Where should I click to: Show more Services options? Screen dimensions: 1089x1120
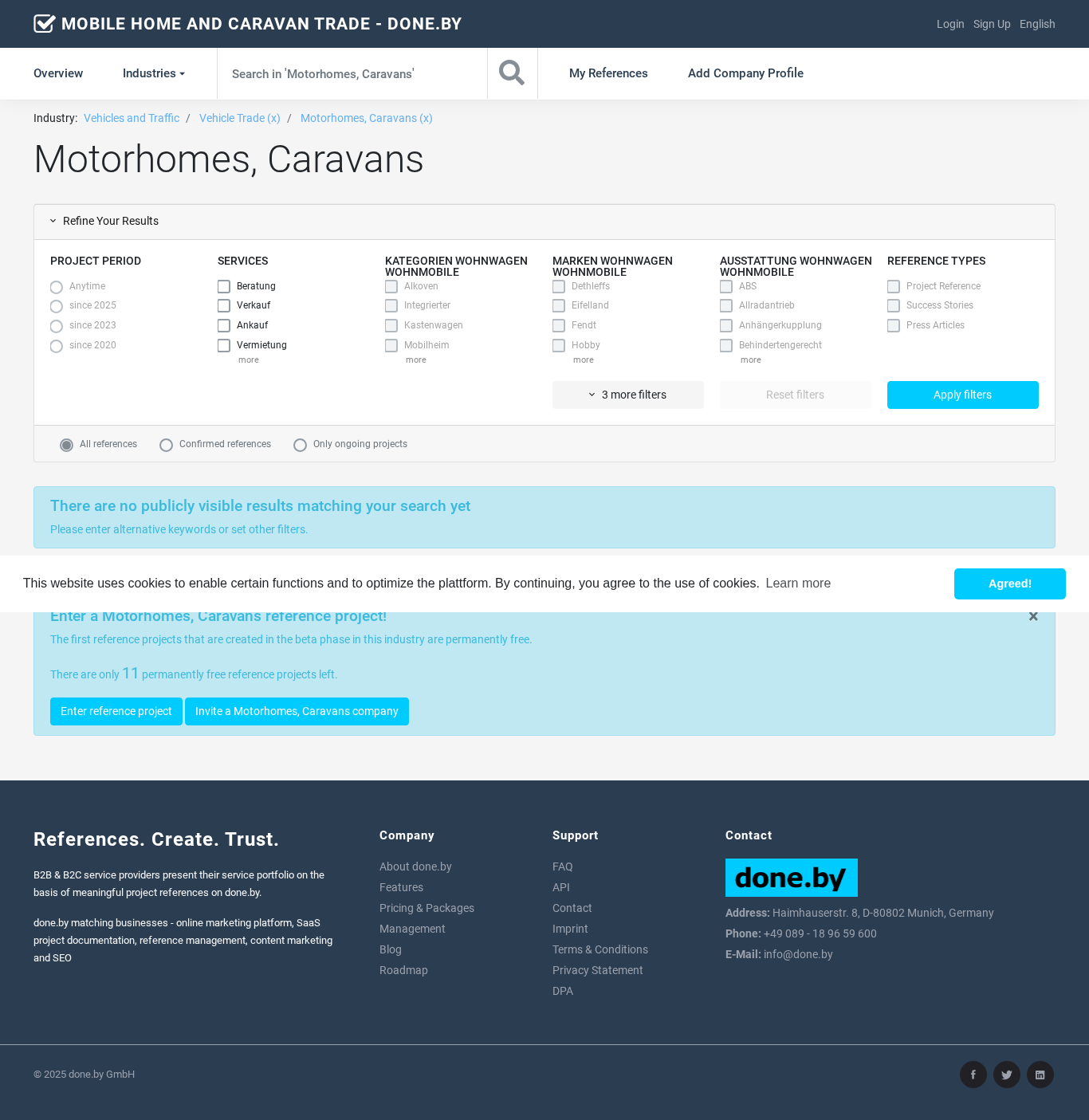249,360
